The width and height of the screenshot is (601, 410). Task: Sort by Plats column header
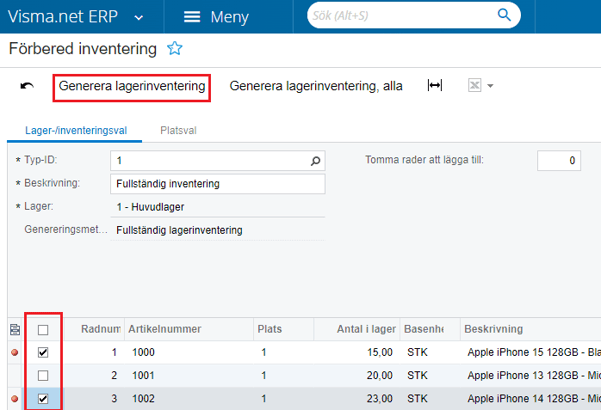pyautogui.click(x=270, y=329)
